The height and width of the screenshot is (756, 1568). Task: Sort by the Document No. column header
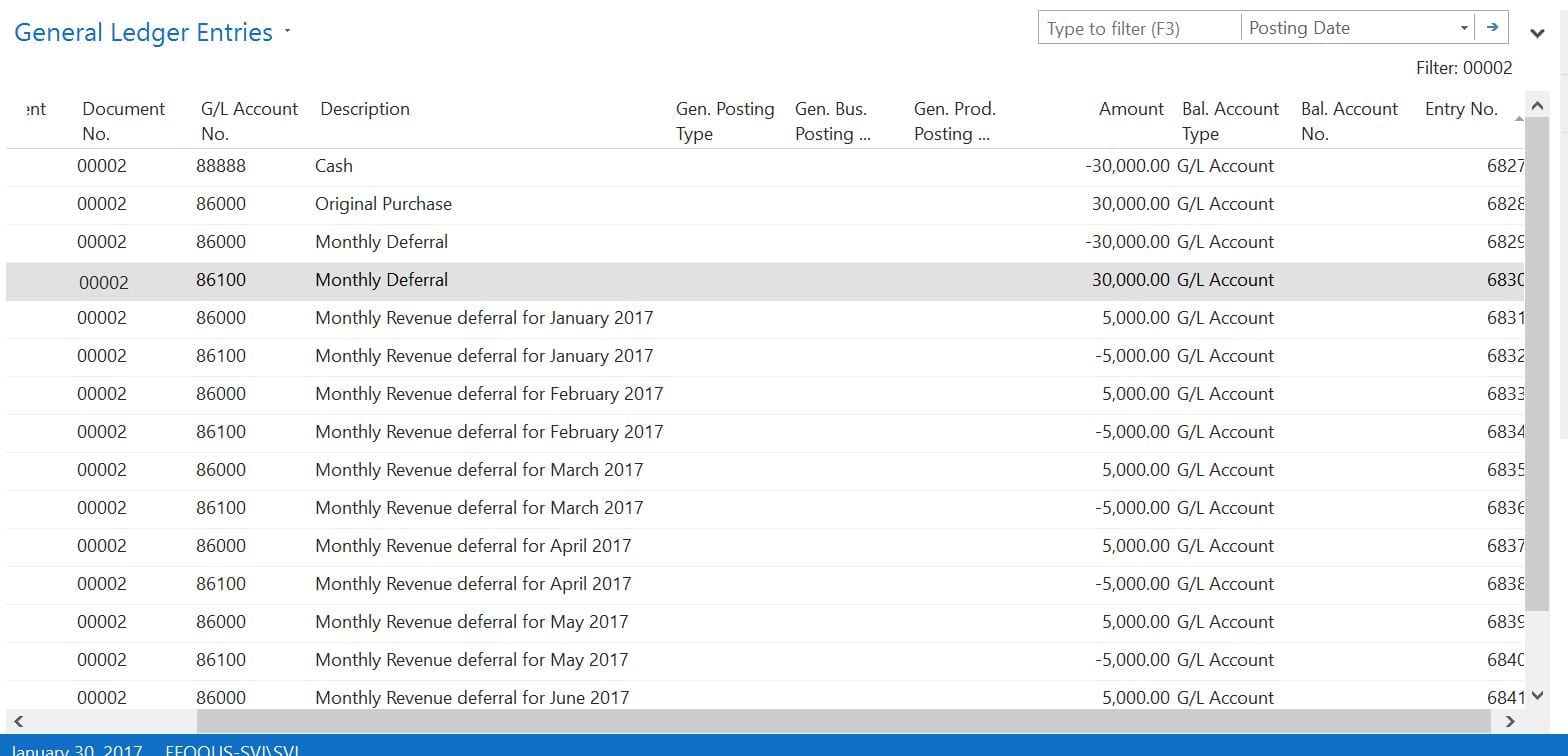point(123,121)
